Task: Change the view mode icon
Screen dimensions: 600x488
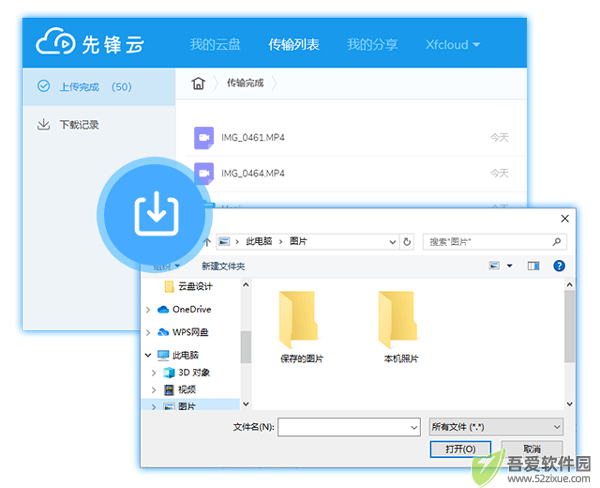Action: pos(494,265)
